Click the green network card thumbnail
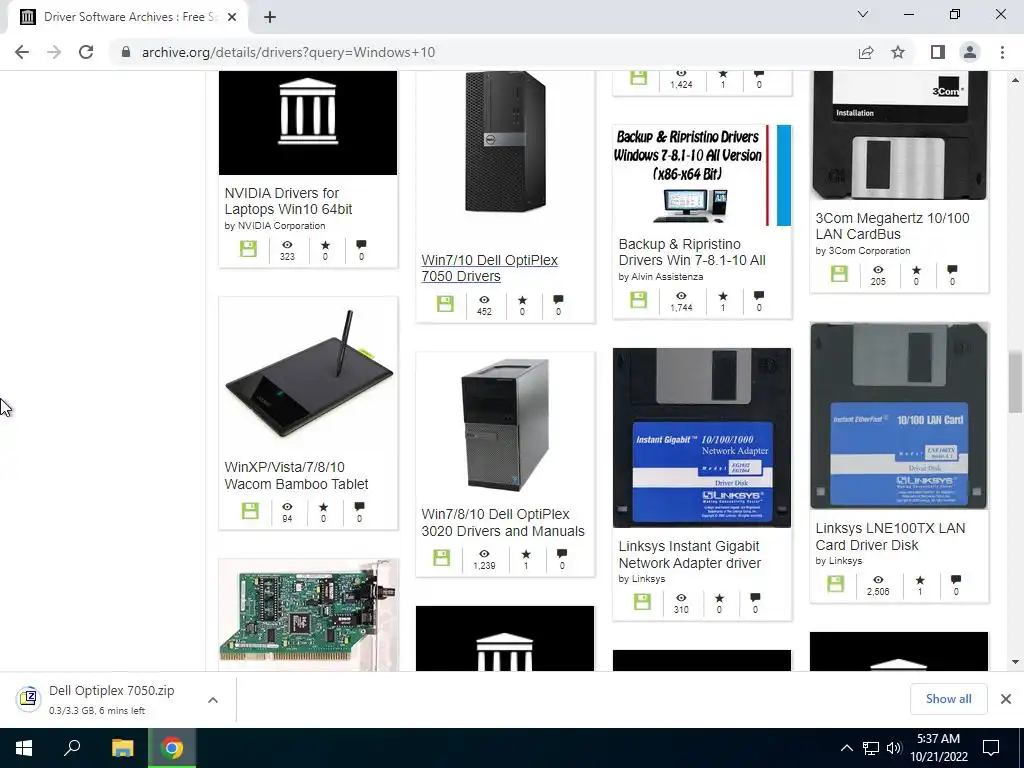This screenshot has width=1024, height=768. point(308,615)
